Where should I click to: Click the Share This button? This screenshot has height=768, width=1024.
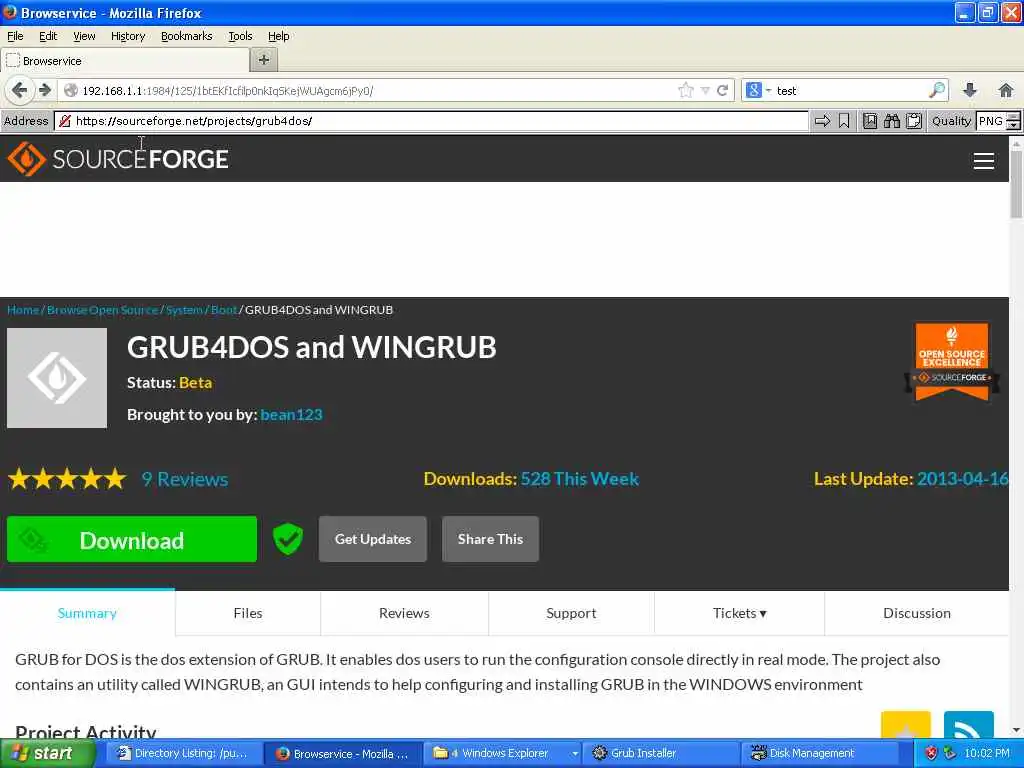490,539
